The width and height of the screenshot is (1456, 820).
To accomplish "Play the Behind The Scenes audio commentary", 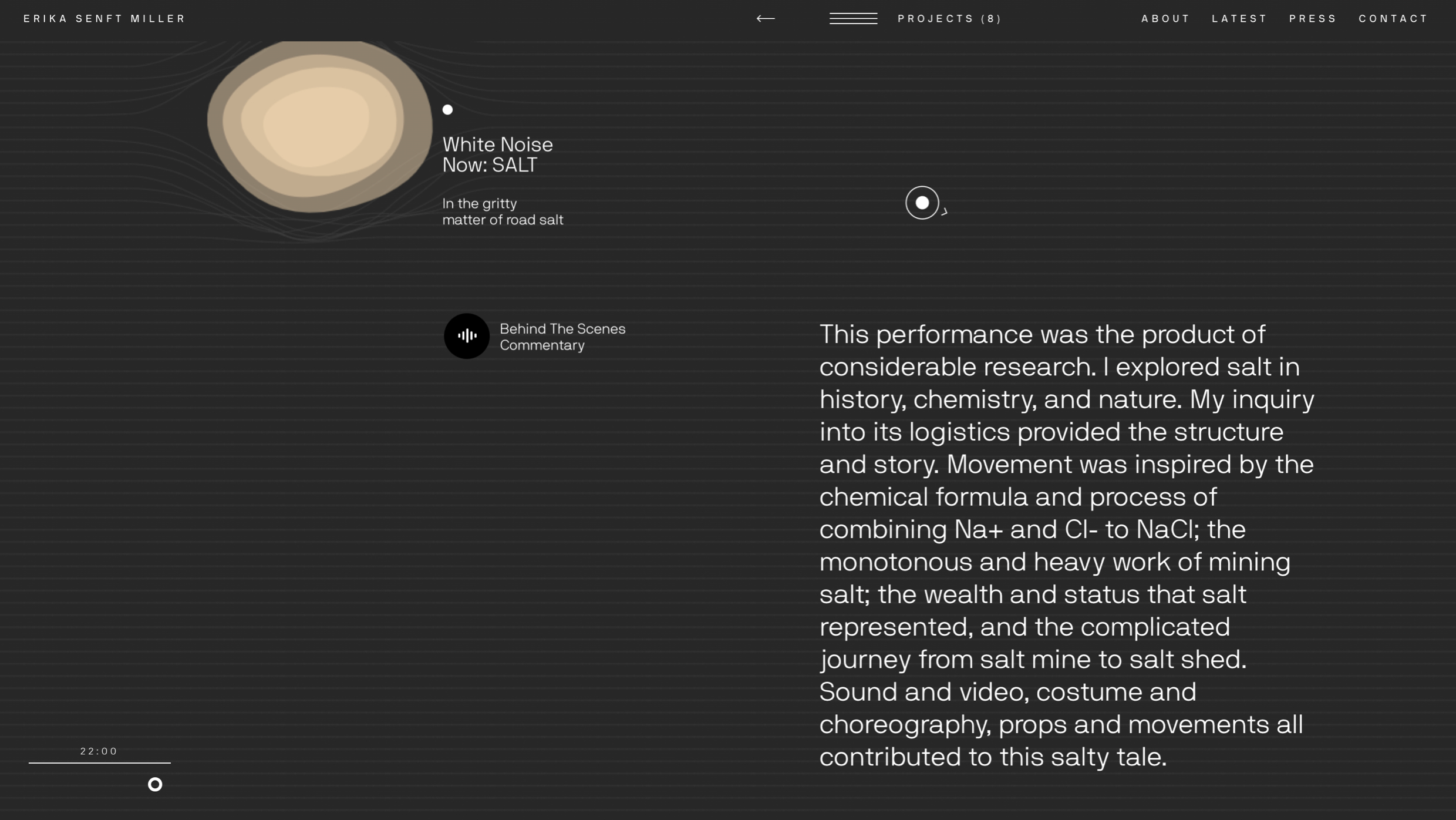I will [466, 336].
